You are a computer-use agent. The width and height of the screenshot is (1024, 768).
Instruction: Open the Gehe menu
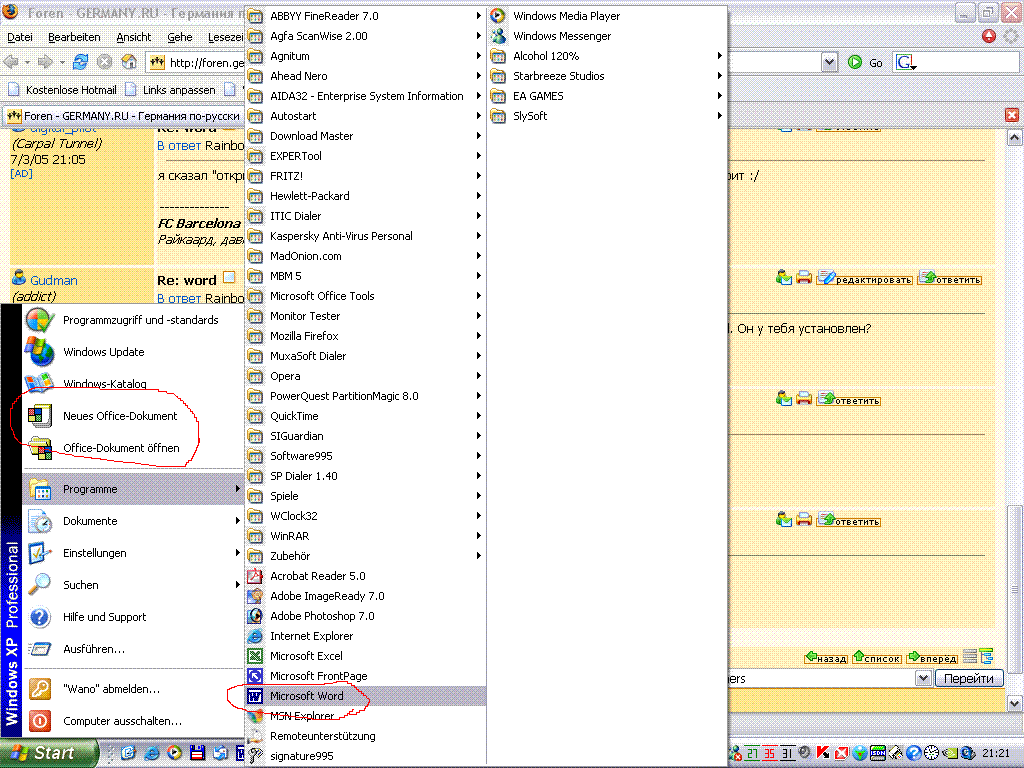[180, 37]
